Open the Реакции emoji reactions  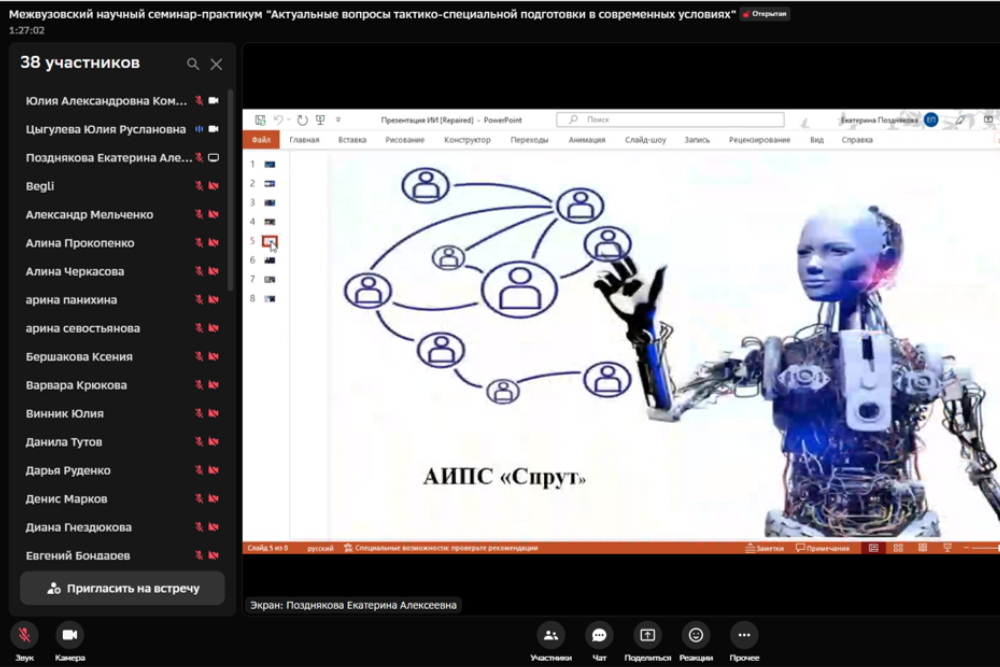pos(696,635)
